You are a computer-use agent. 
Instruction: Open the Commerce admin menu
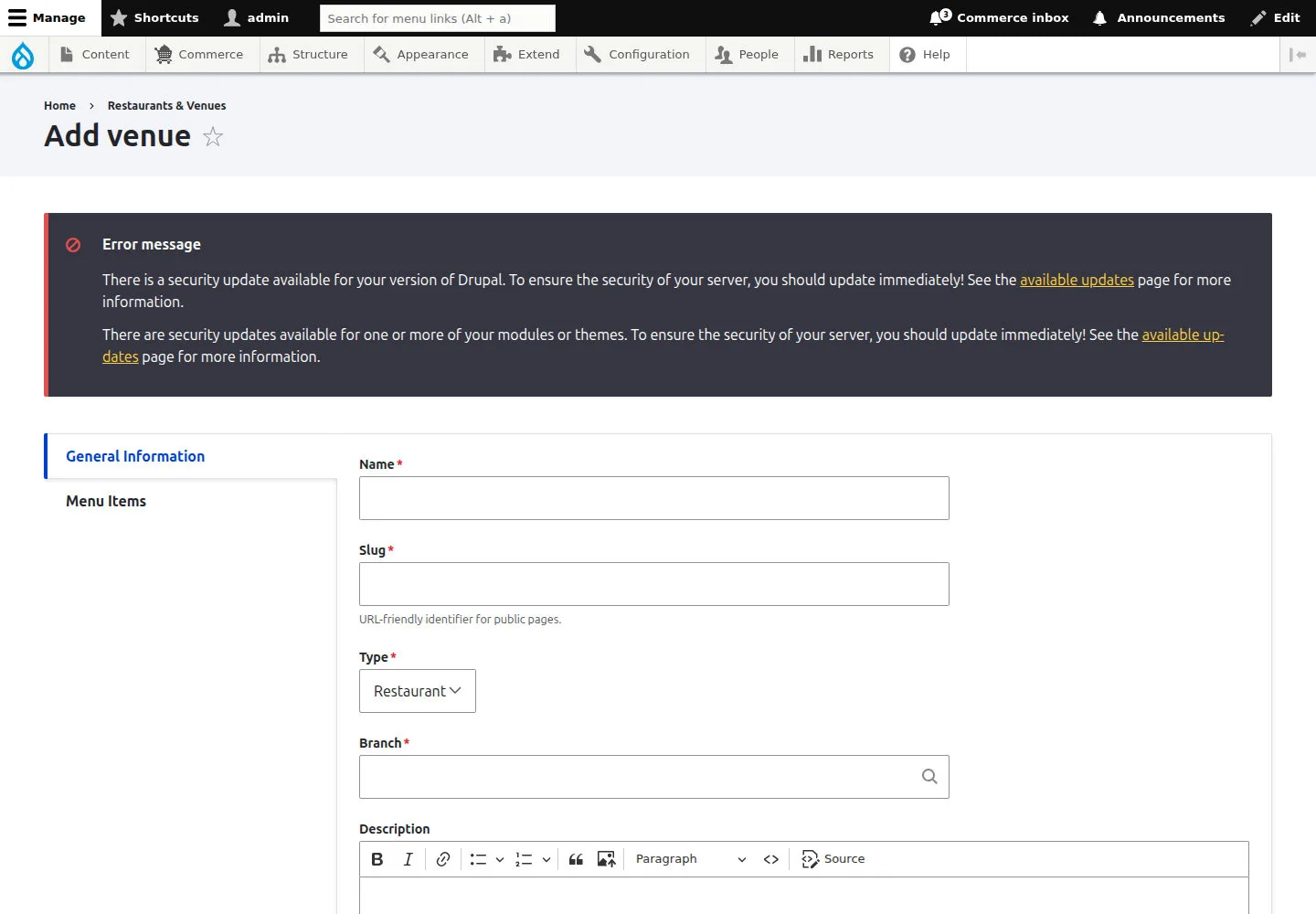click(199, 55)
